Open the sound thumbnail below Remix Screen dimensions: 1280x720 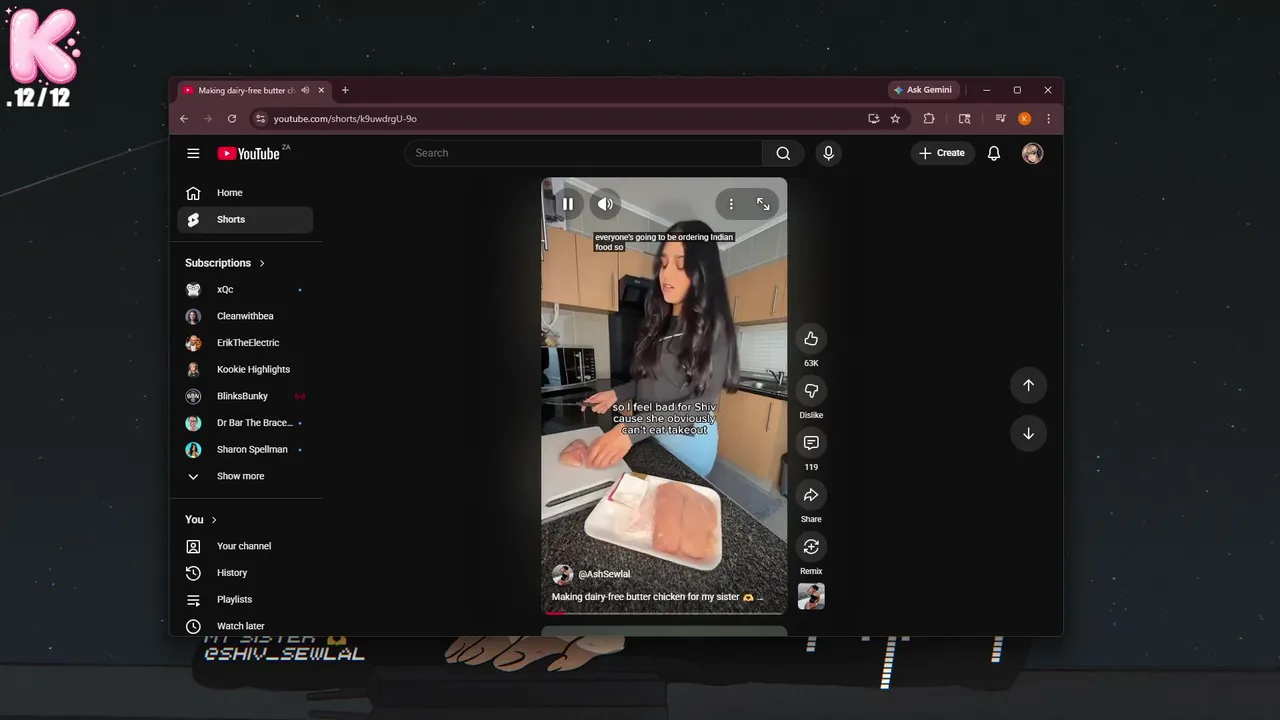[811, 596]
